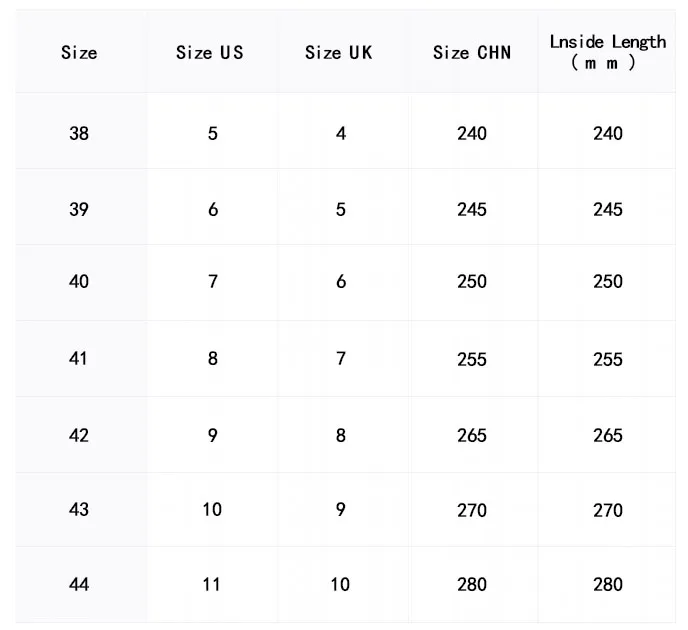This screenshot has height=630, width=688.
Task: Click size 43 in the Size column
Action: (x=79, y=509)
